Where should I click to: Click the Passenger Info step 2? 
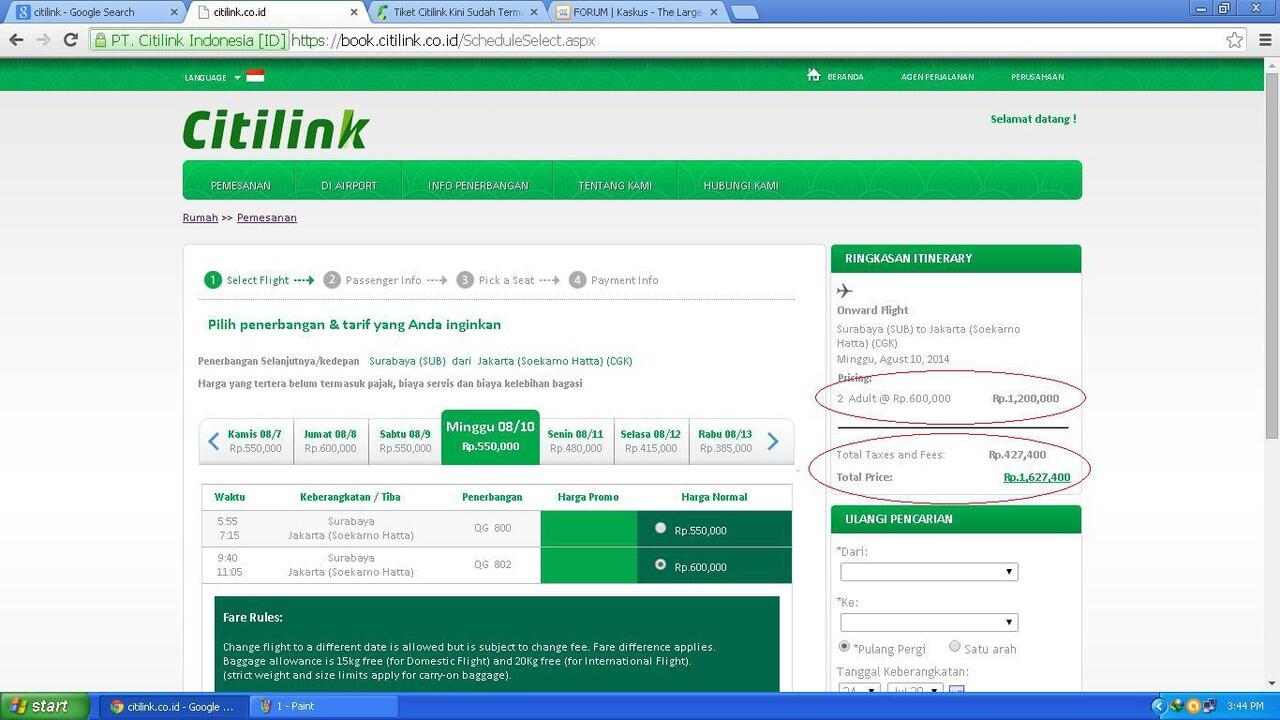(372, 280)
